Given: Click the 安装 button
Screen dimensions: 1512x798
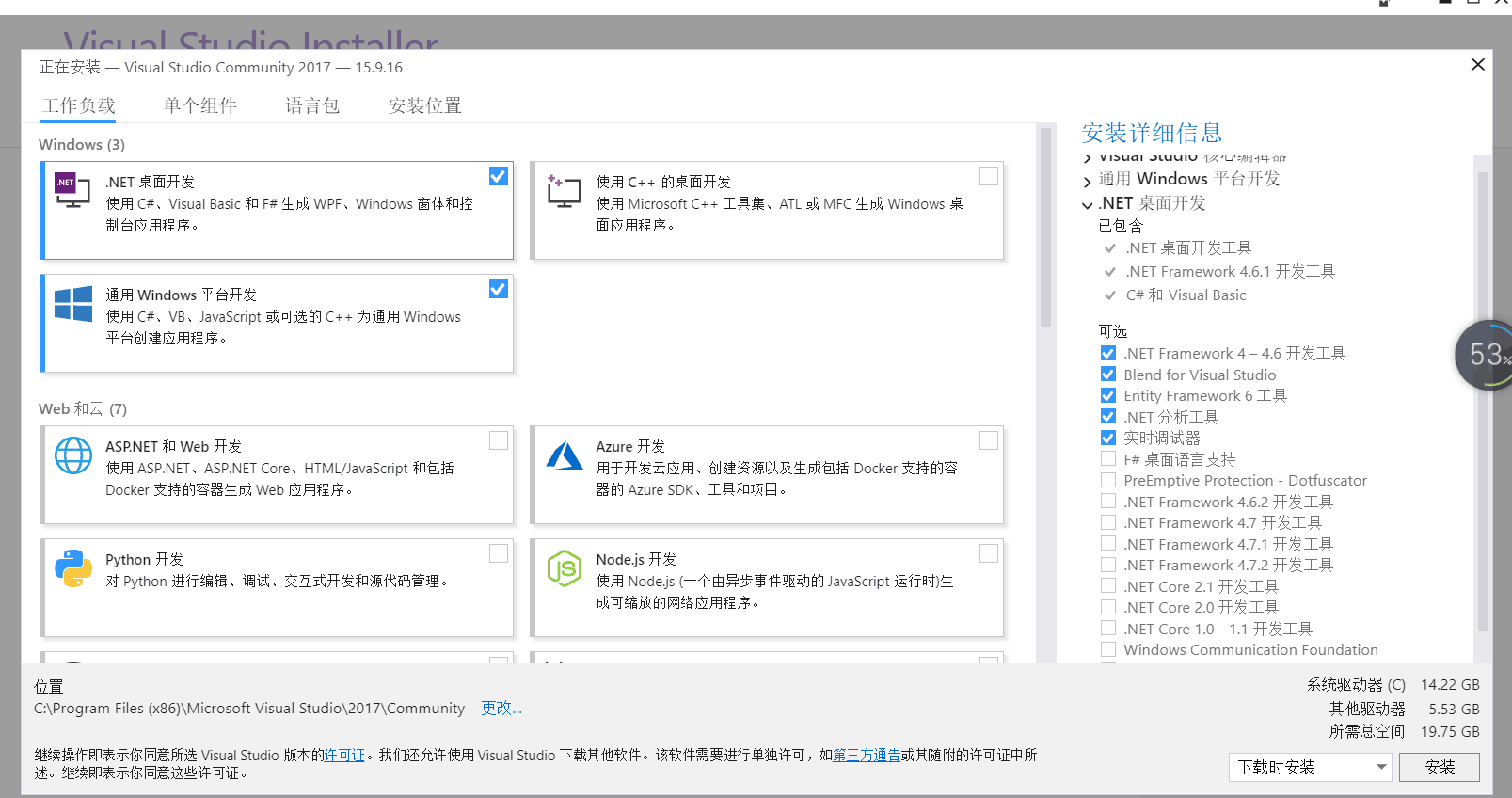Looking at the screenshot, I should click(1440, 767).
